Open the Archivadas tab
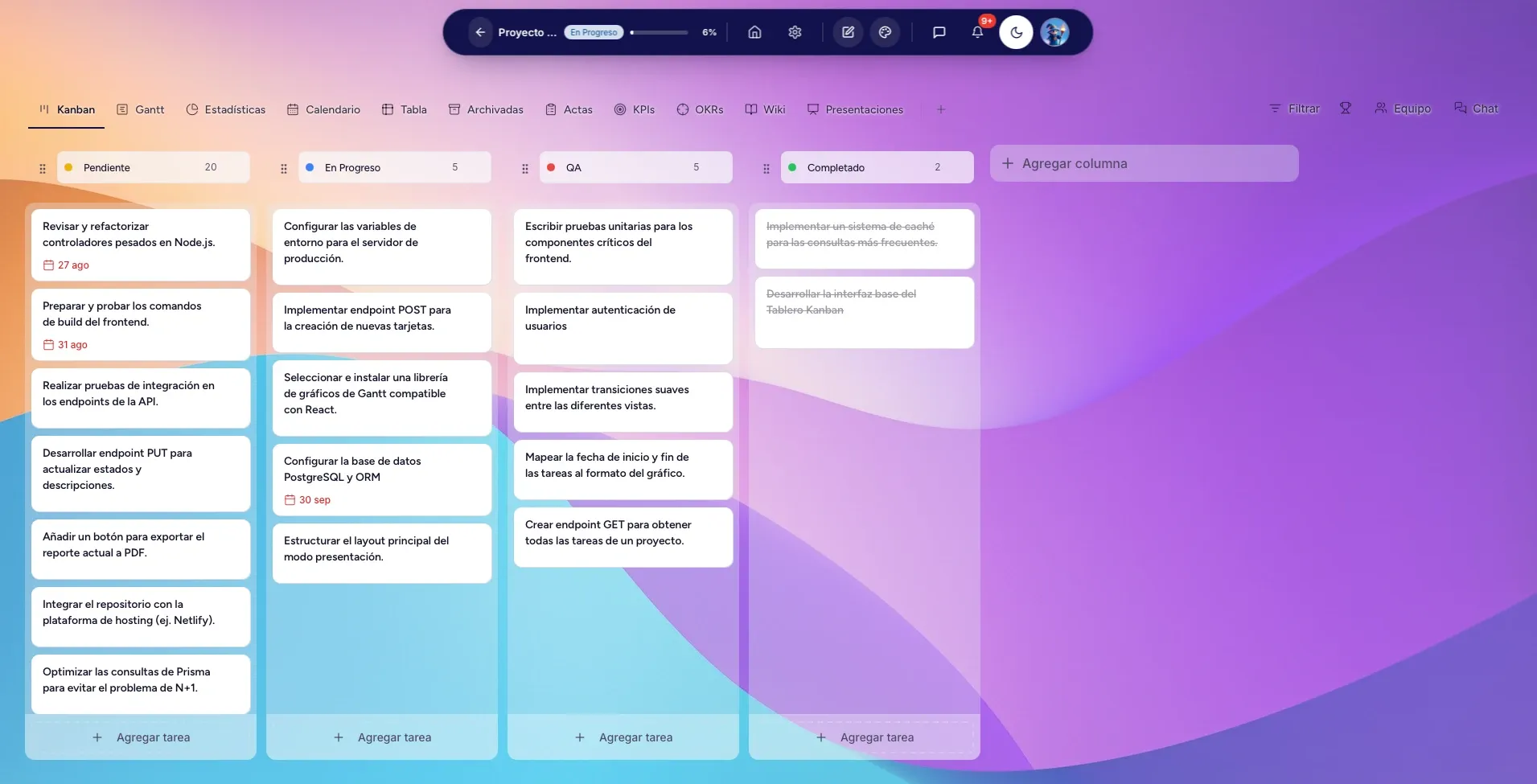This screenshot has height=784, width=1537. coord(486,109)
